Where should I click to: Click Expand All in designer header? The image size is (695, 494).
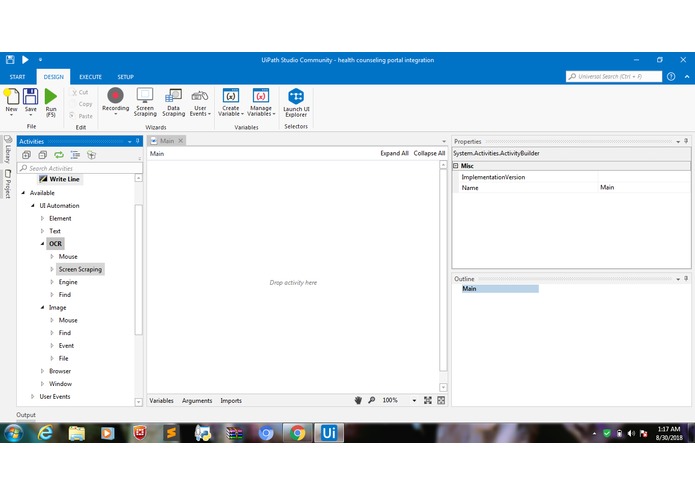click(x=394, y=153)
